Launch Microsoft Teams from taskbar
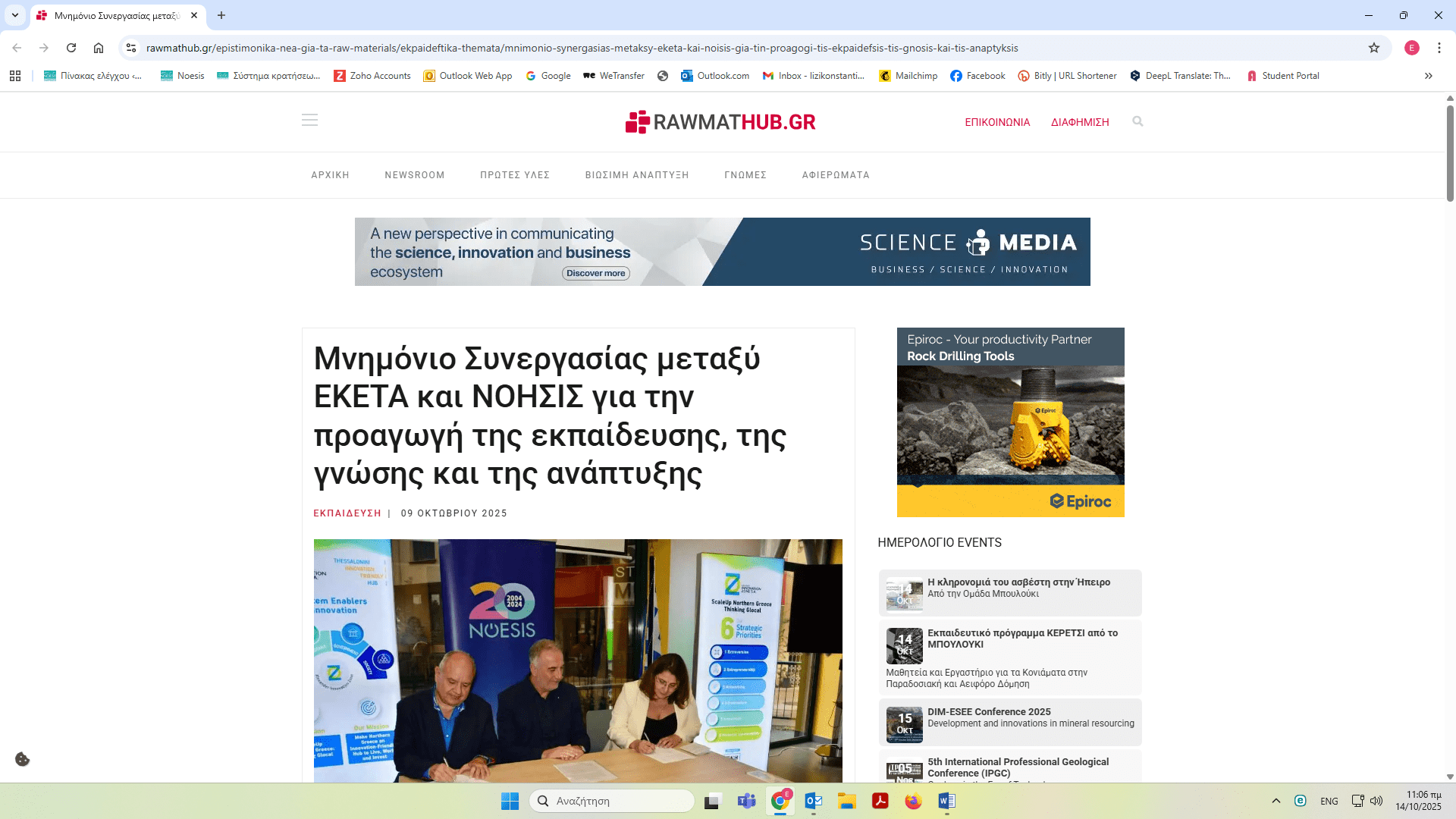The width and height of the screenshot is (1456, 819). coord(746,801)
